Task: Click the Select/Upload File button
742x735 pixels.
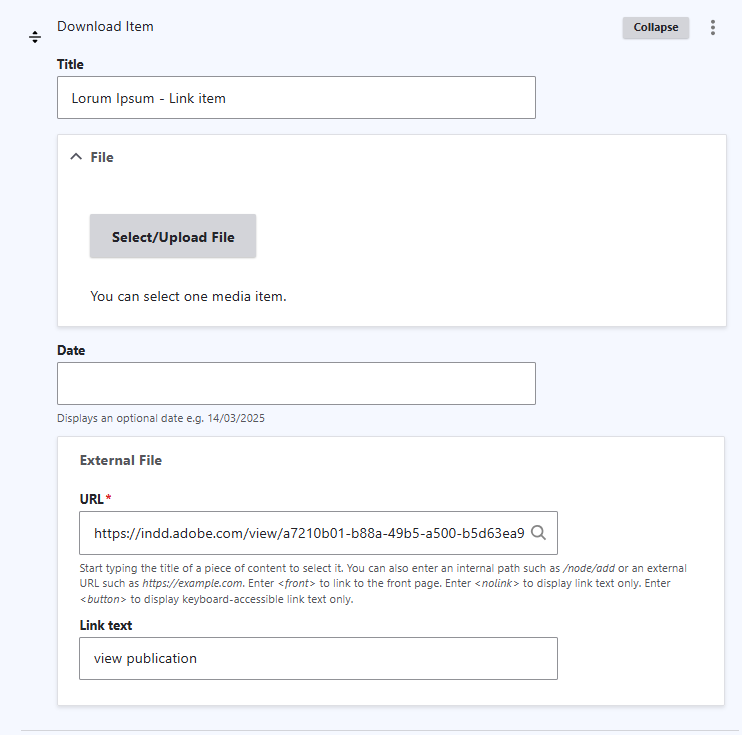Action: pyautogui.click(x=173, y=236)
